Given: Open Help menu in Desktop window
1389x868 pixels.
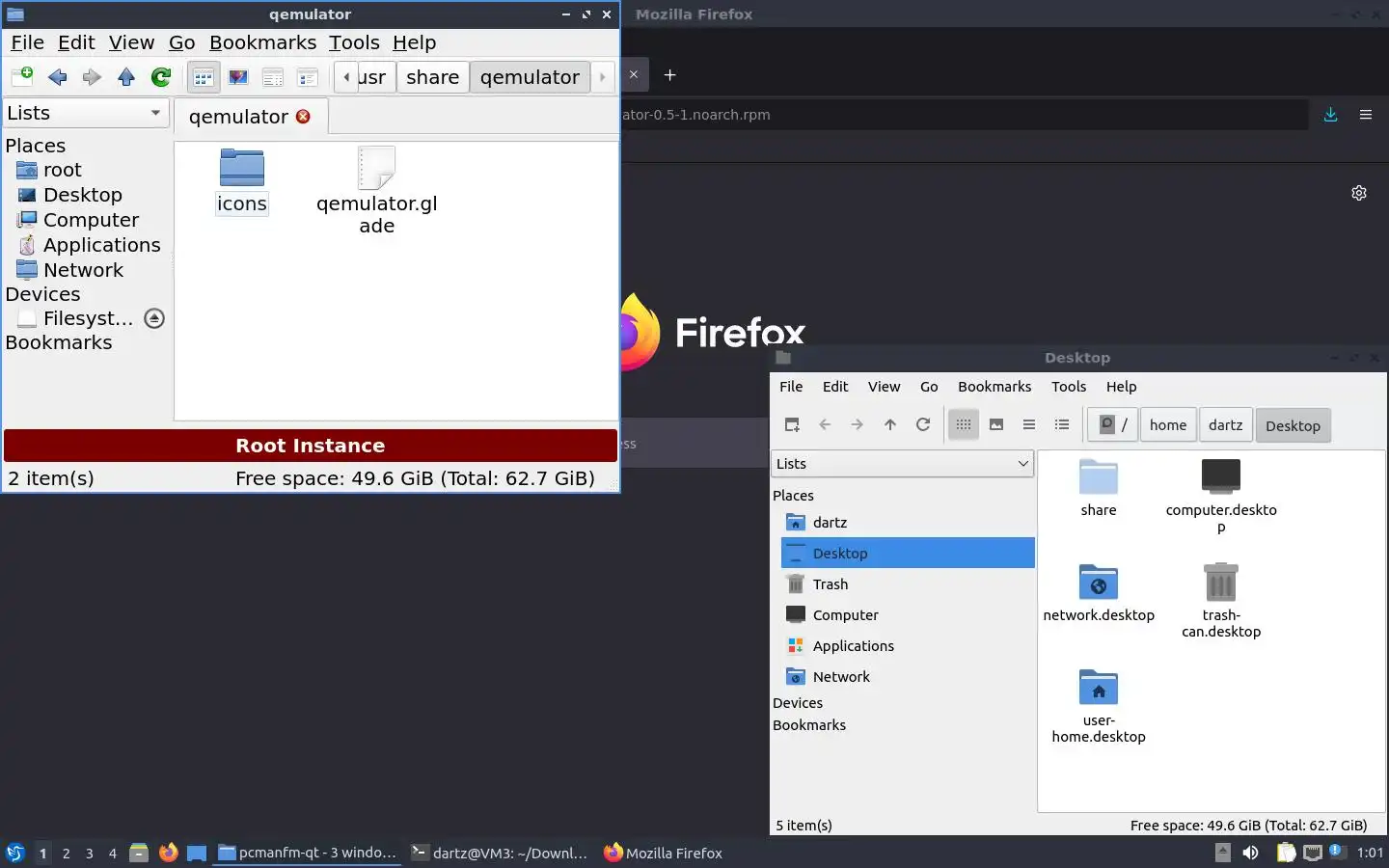Looking at the screenshot, I should coord(1121,387).
